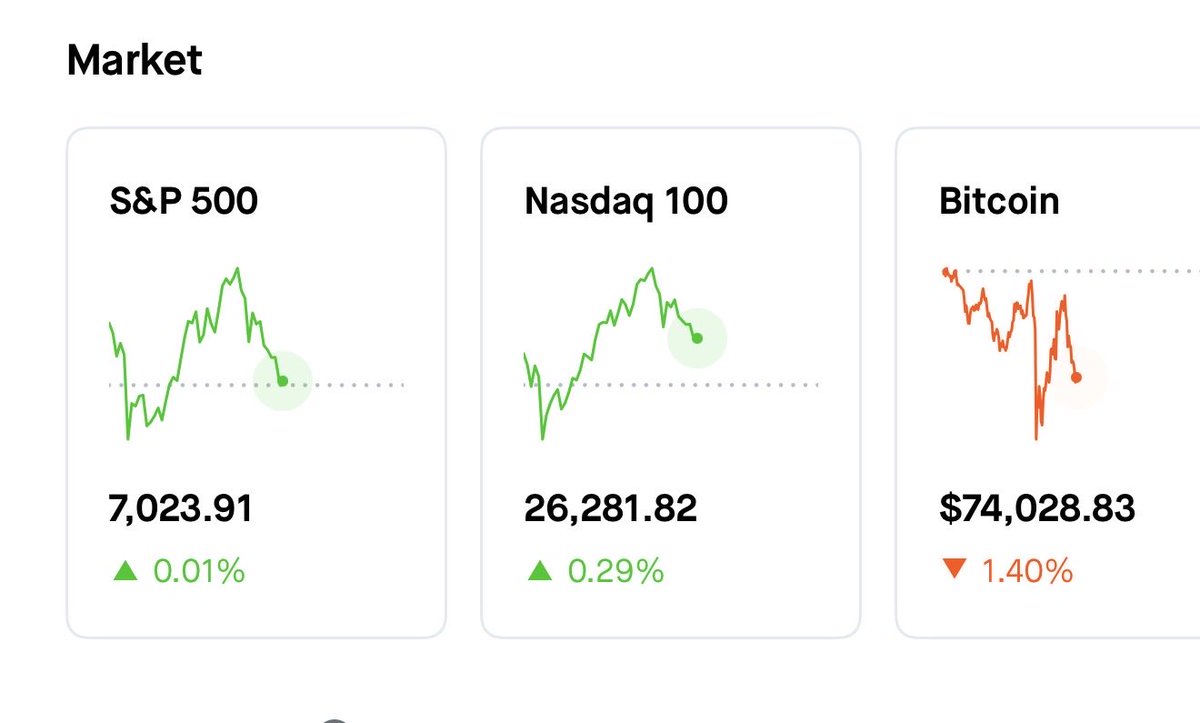Select the Nasdaq 100 value 26,281.82

click(610, 509)
